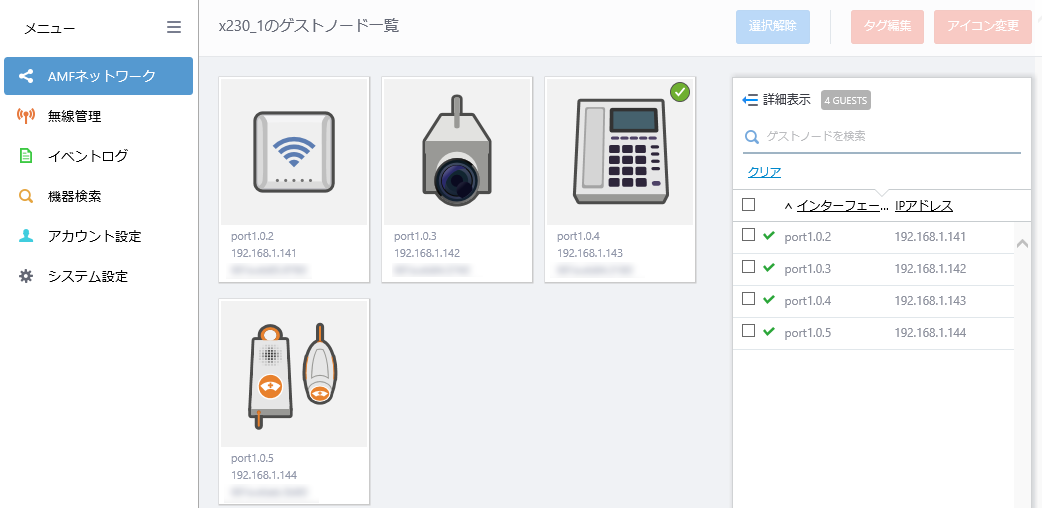Screen dimensions: 1042x508
Task: Click the system settings gear icon
Action: pyautogui.click(x=26, y=276)
